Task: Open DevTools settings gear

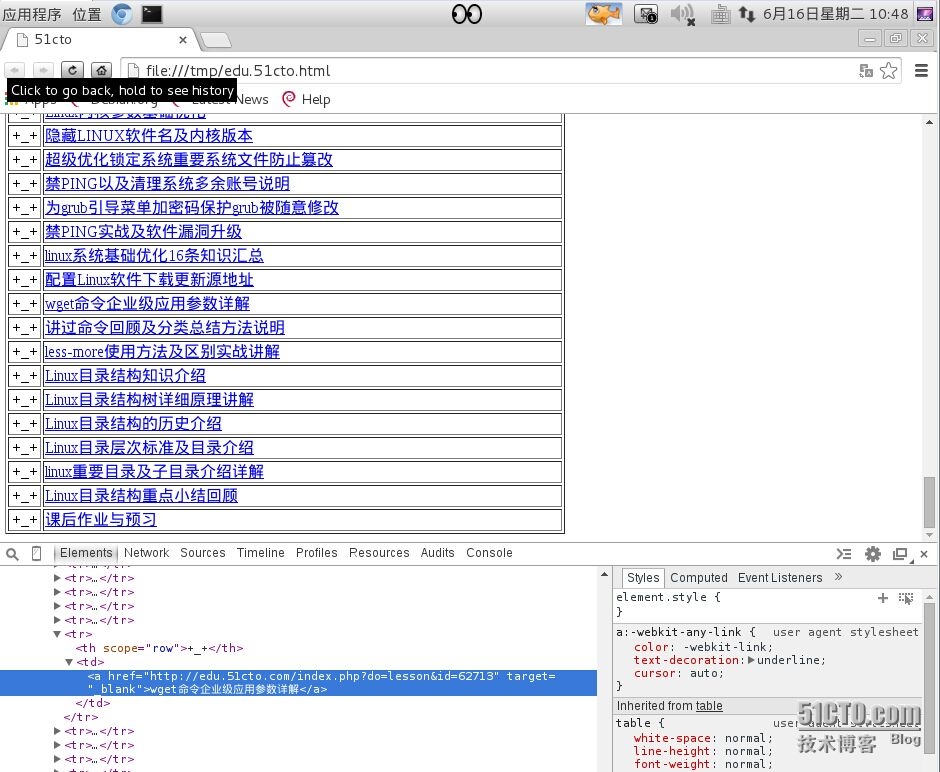Action: 873,554
